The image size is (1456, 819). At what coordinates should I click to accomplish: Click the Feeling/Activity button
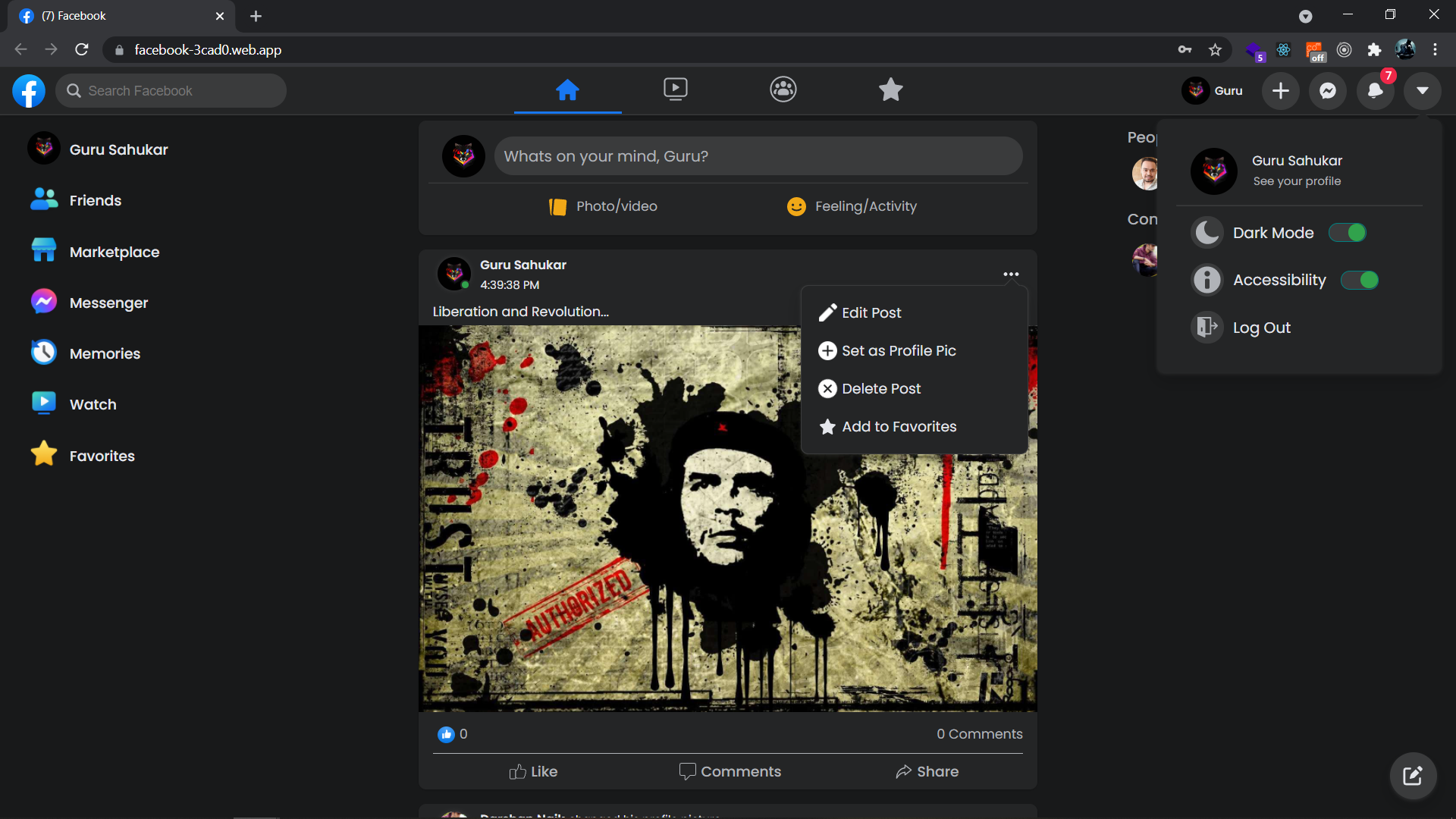pos(852,206)
